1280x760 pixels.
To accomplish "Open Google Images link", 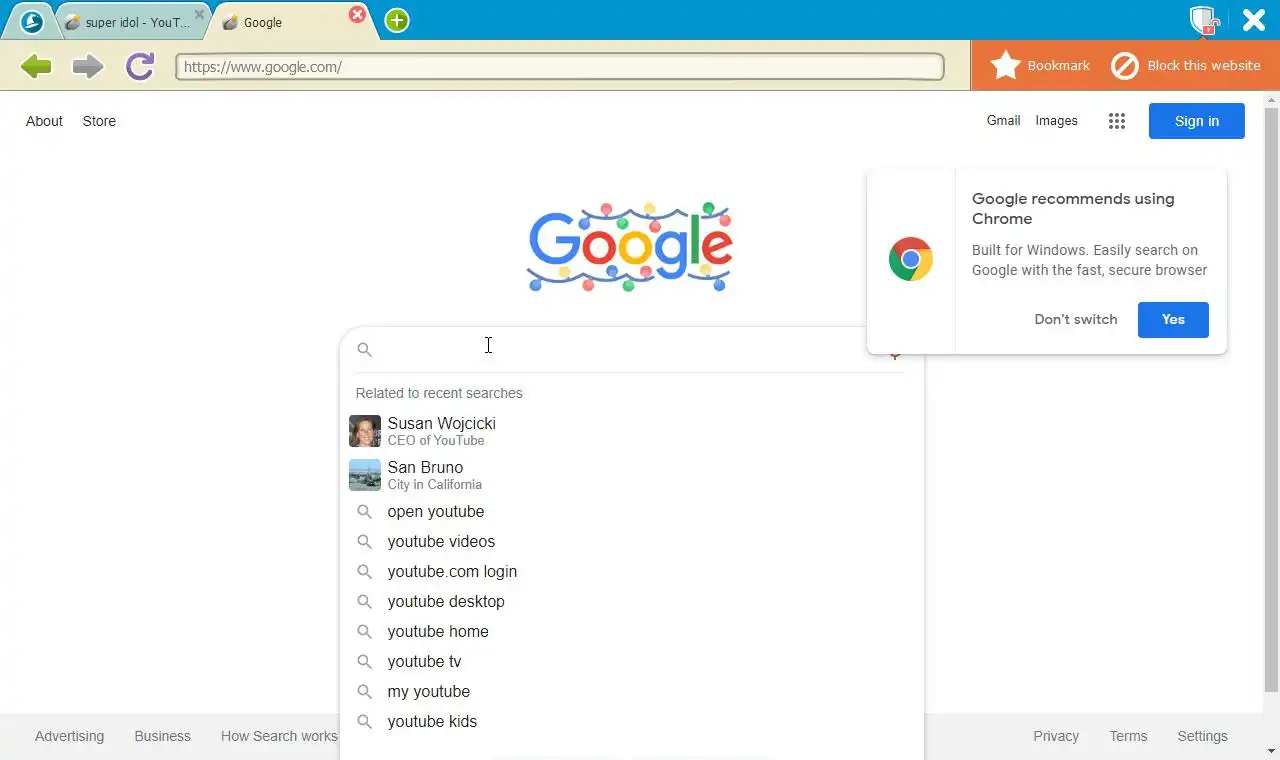I will (1056, 121).
